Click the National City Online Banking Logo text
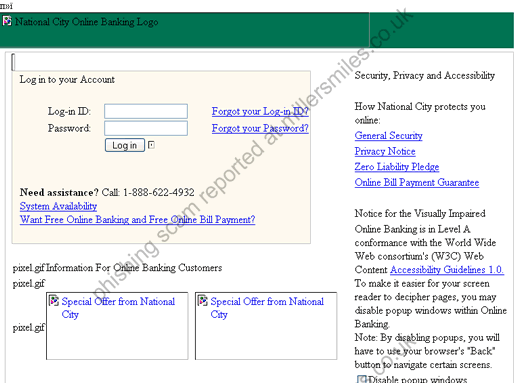 [86, 22]
